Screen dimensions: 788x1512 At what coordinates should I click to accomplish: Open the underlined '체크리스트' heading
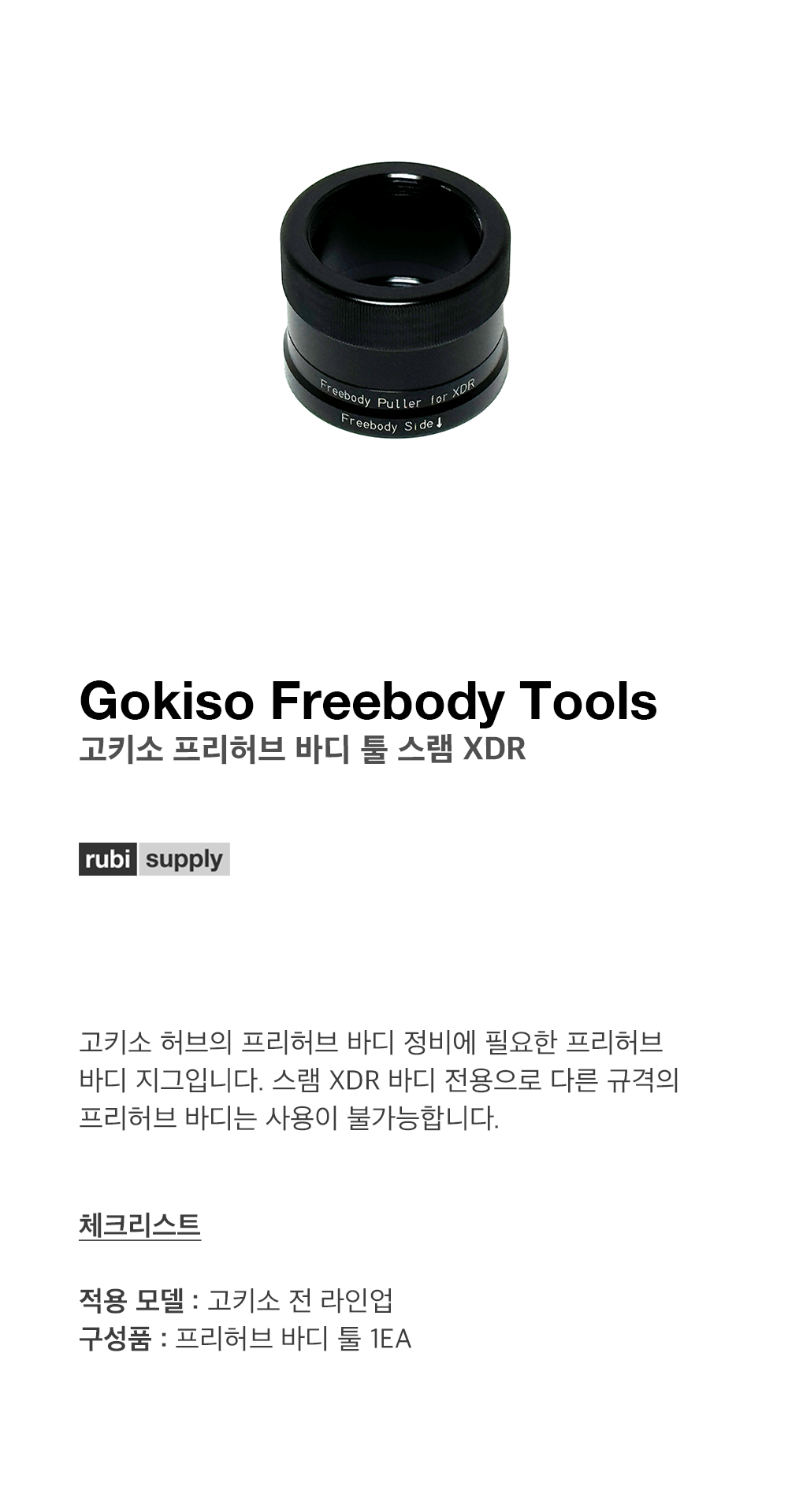[140, 1225]
